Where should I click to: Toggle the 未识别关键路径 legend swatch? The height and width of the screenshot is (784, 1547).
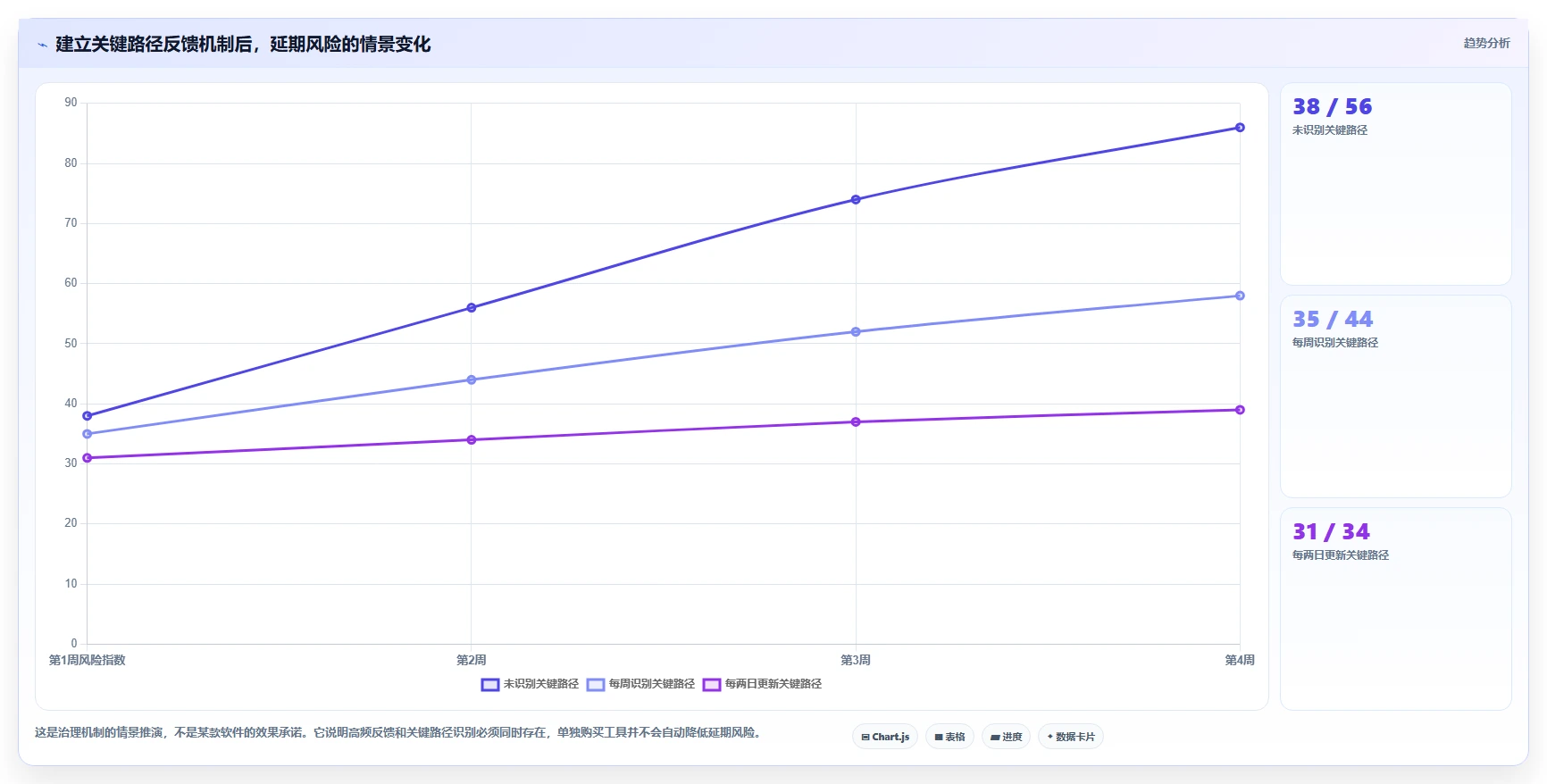point(489,685)
